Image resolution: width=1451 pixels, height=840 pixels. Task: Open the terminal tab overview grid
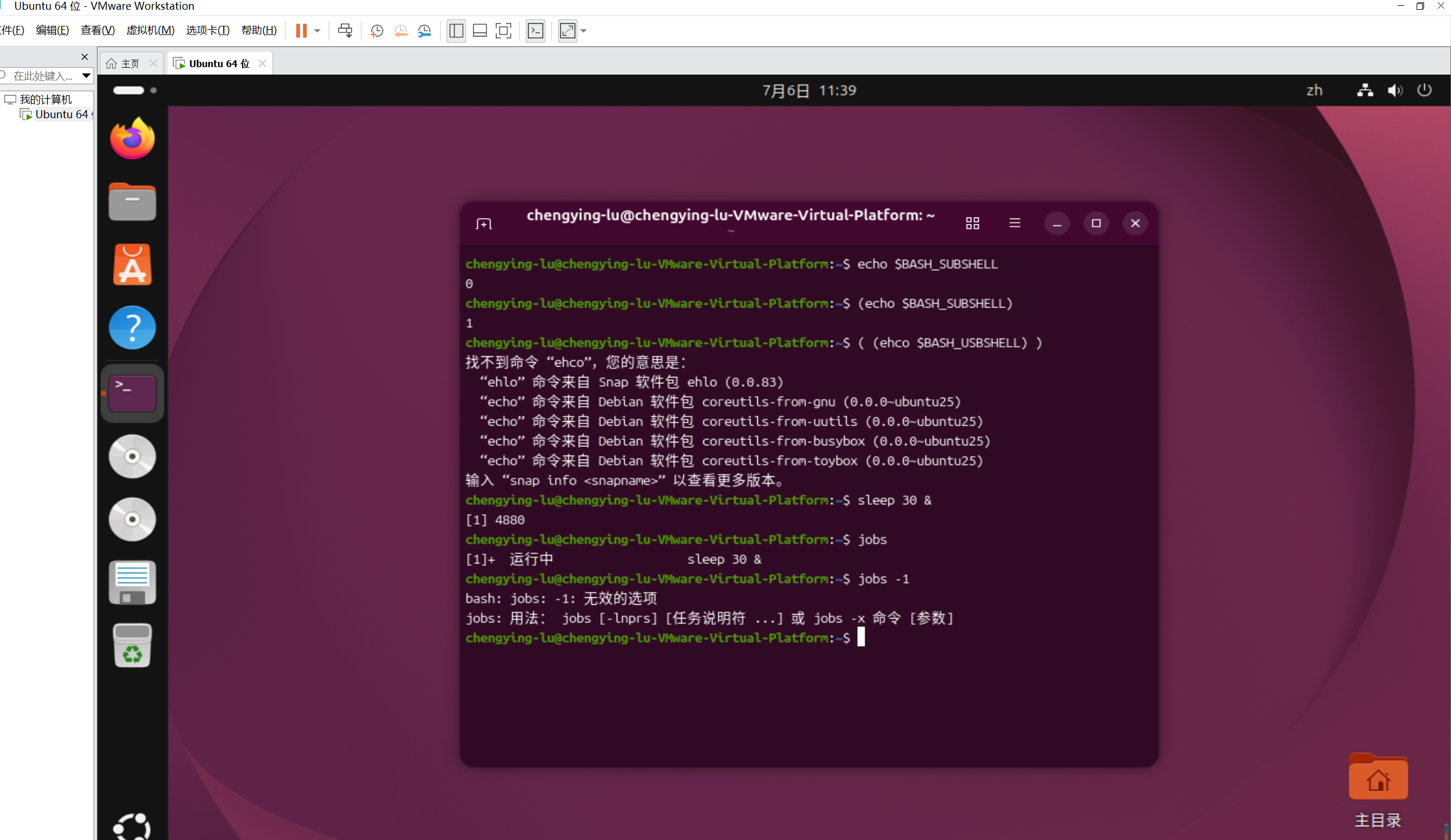click(972, 223)
